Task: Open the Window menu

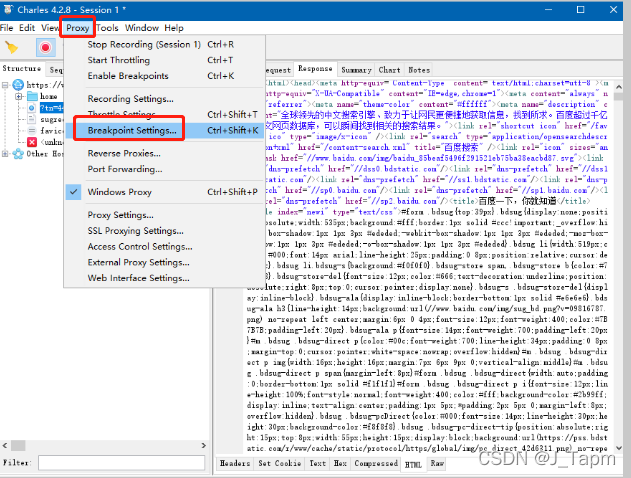Action: (x=142, y=28)
